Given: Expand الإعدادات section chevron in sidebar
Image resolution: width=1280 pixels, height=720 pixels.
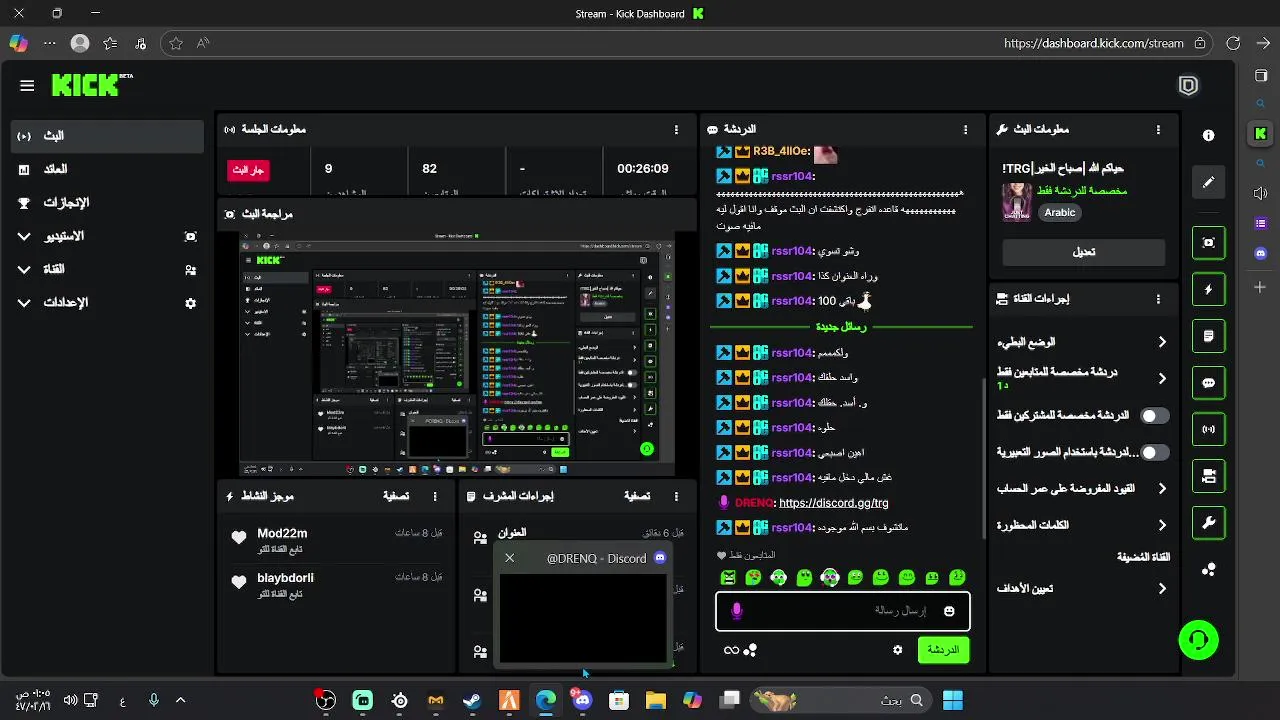Looking at the screenshot, I should [24, 303].
